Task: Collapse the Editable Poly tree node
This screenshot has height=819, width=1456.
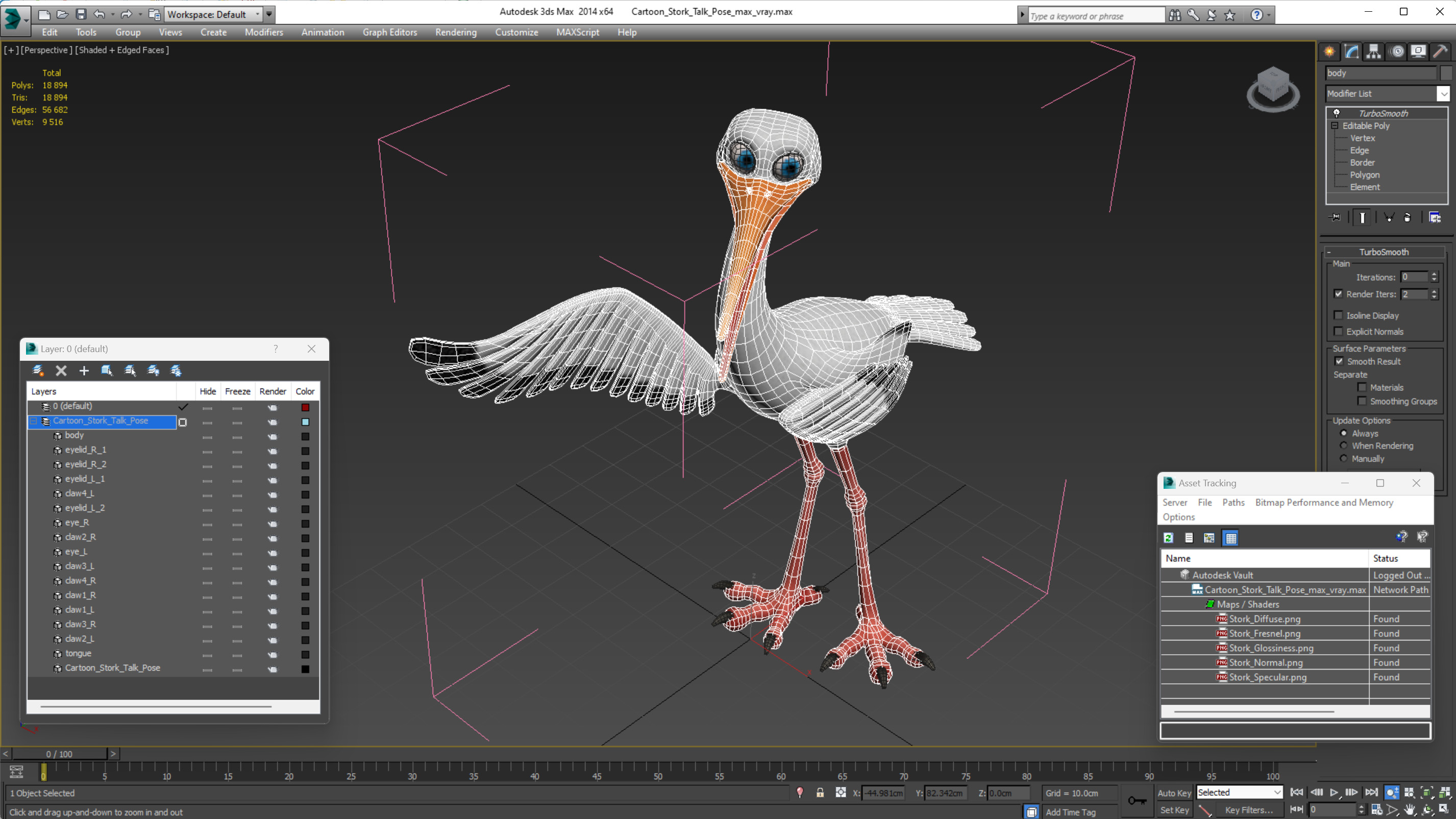Action: [x=1335, y=126]
